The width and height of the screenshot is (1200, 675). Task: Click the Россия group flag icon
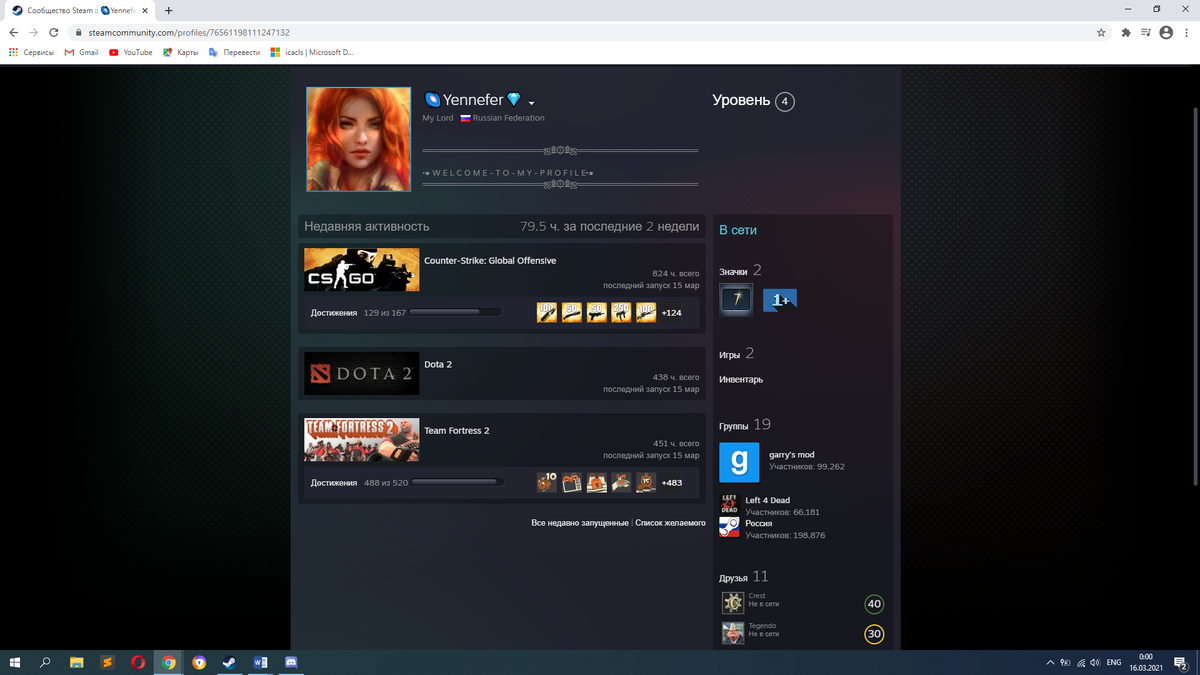coord(729,528)
